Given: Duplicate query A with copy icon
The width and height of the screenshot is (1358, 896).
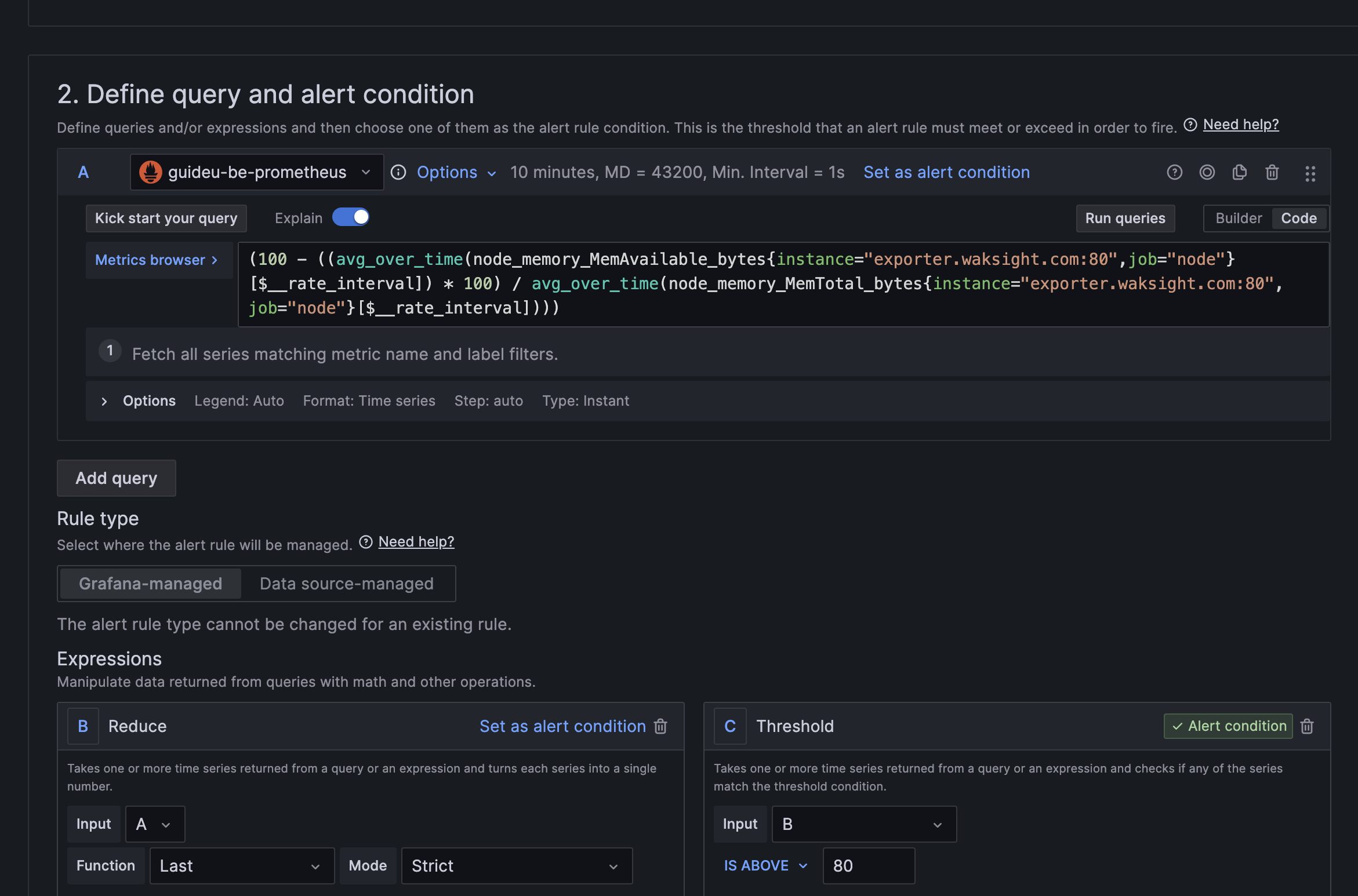Looking at the screenshot, I should point(1239,172).
